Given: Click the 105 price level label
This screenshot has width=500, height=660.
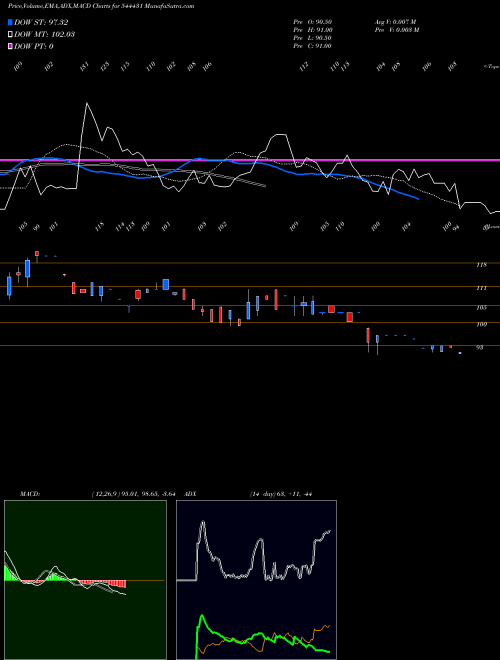Looking at the screenshot, I should (481, 308).
